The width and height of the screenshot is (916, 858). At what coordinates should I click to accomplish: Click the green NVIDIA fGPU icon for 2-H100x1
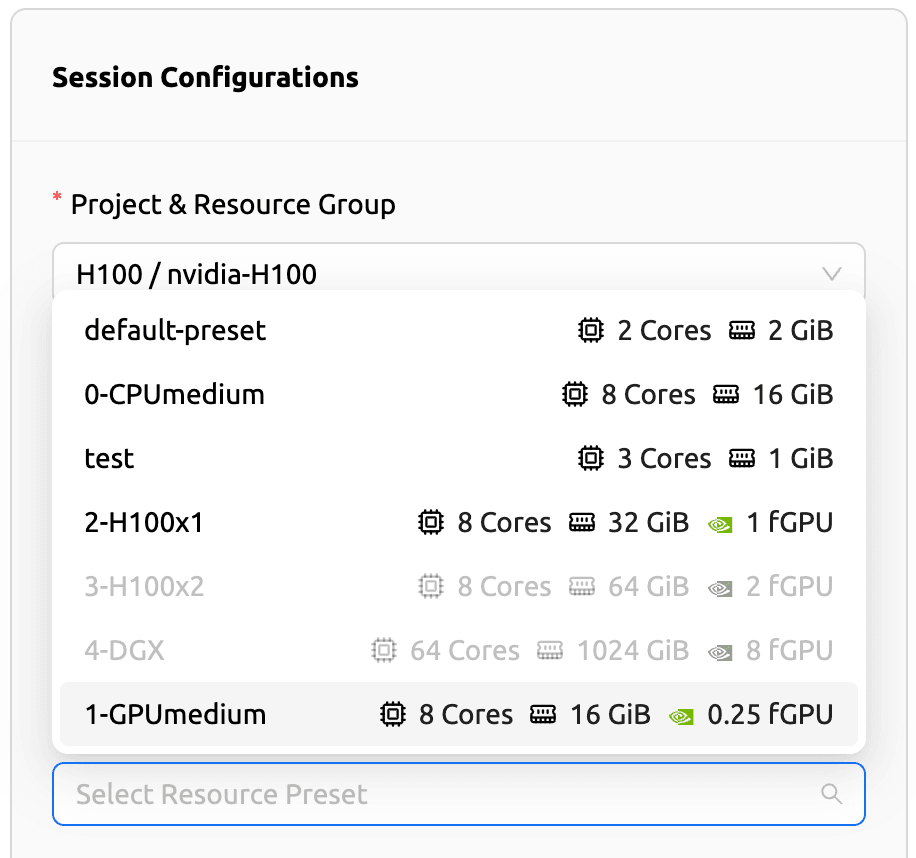point(720,522)
